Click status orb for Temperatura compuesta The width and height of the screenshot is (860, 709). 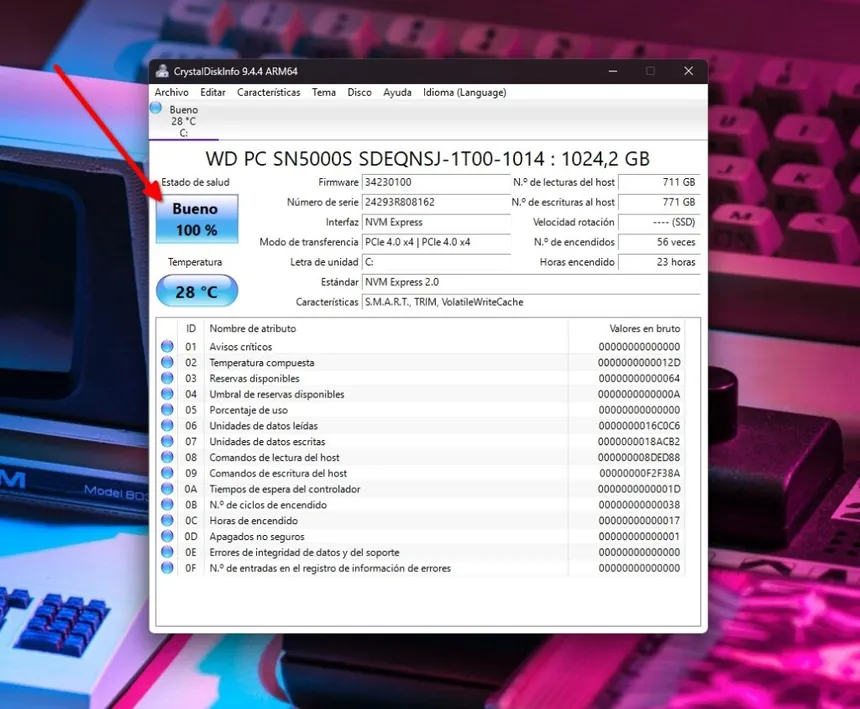point(167,362)
